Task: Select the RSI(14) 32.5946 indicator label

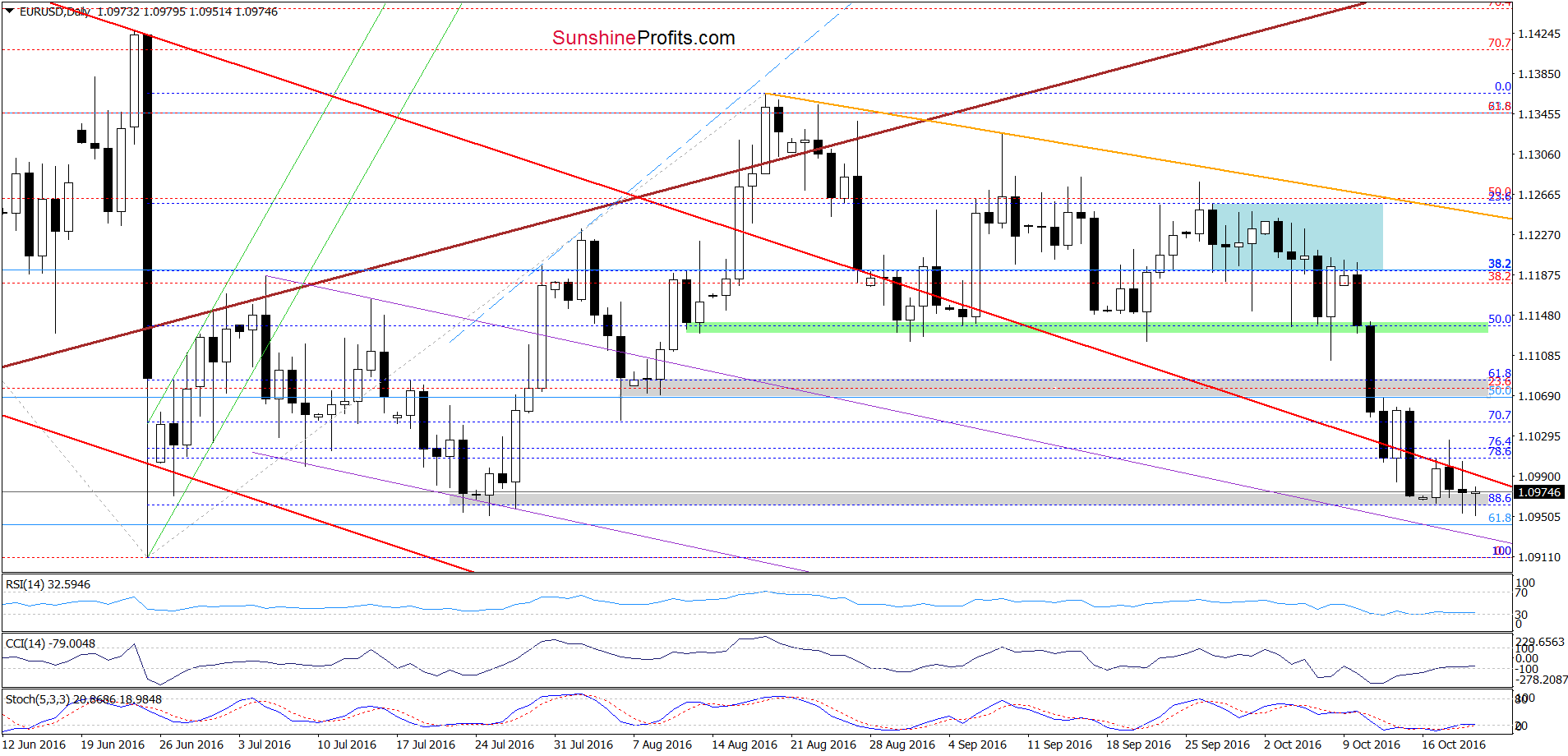Action: [x=48, y=584]
